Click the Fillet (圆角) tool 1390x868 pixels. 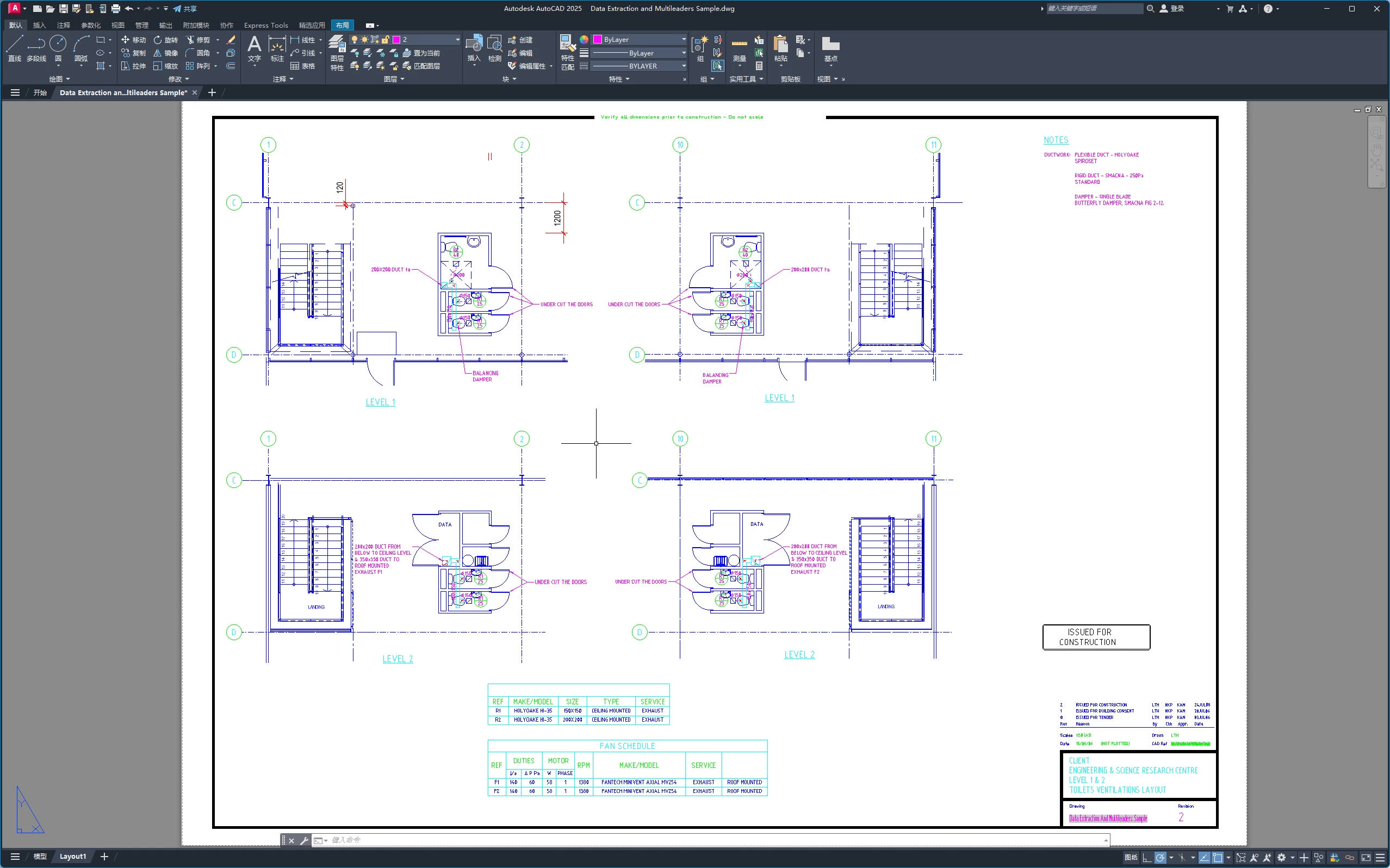coord(198,53)
